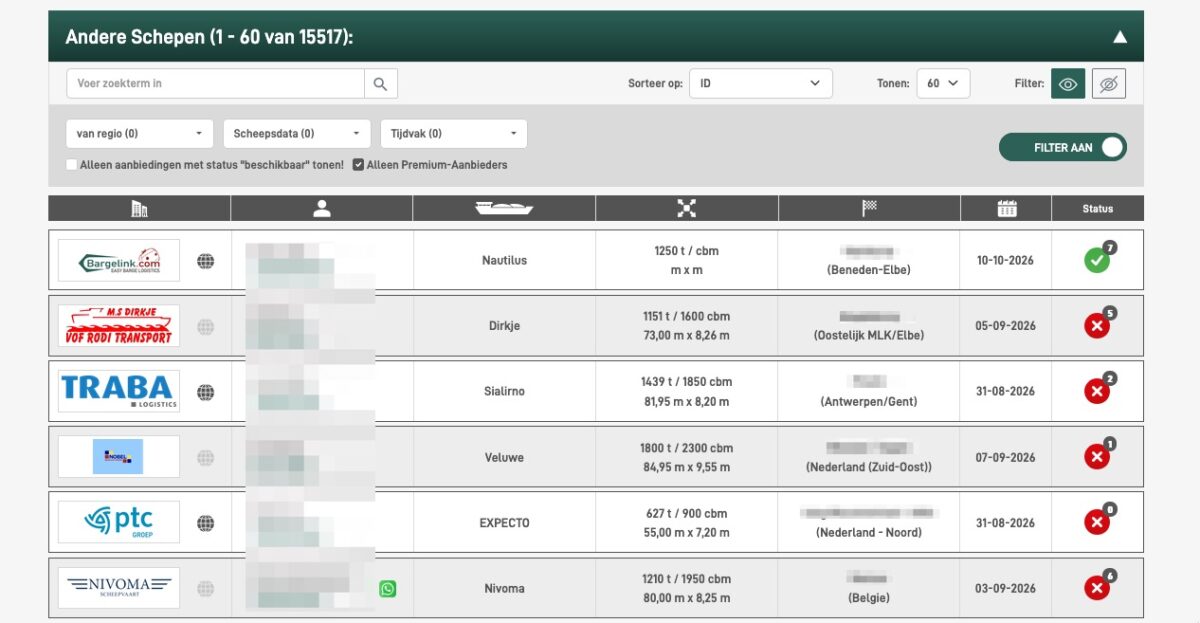Sort by the destination flag column icon
Screen dimensions: 1200x623
(869, 208)
